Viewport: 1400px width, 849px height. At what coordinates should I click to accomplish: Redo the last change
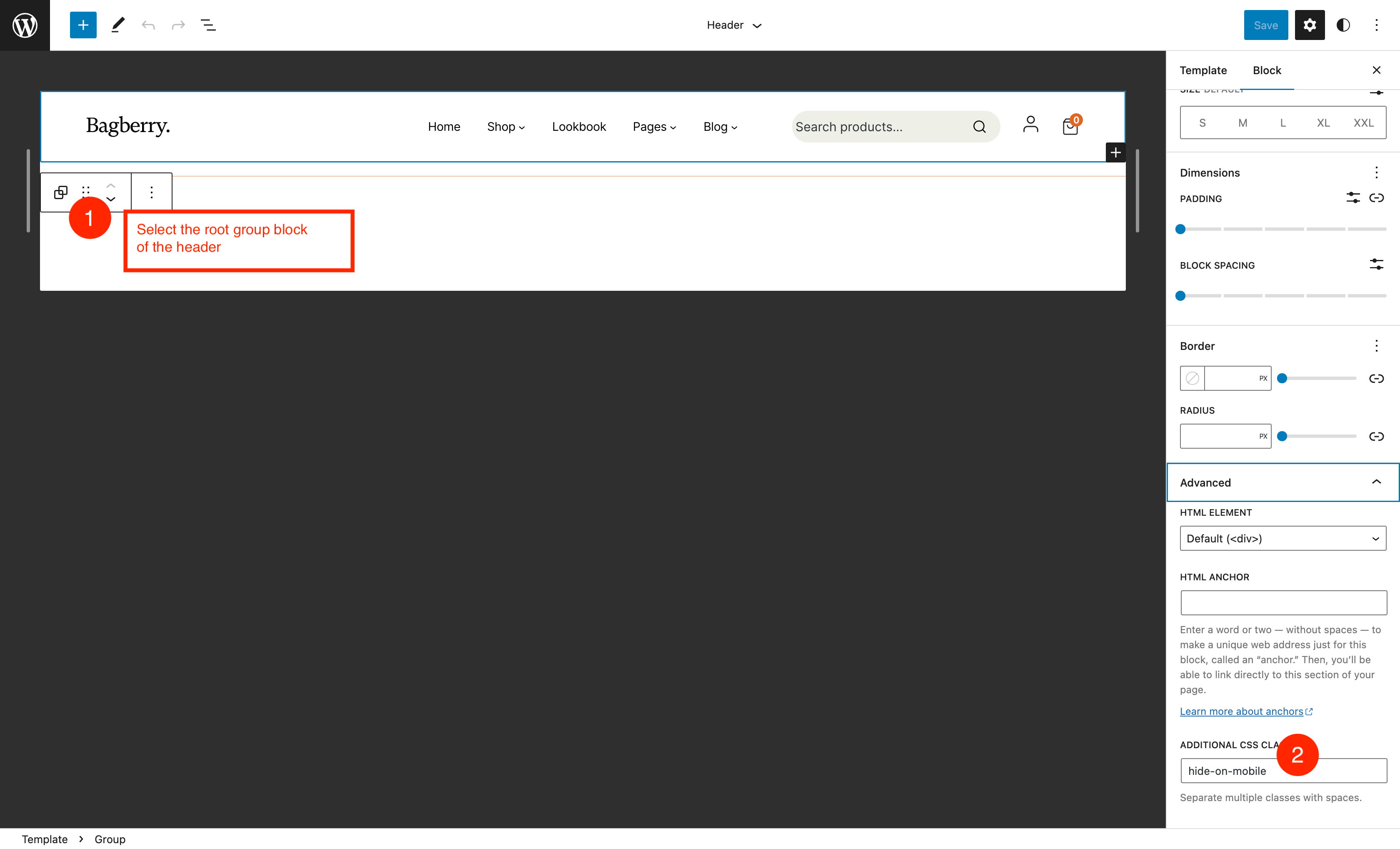pos(178,25)
